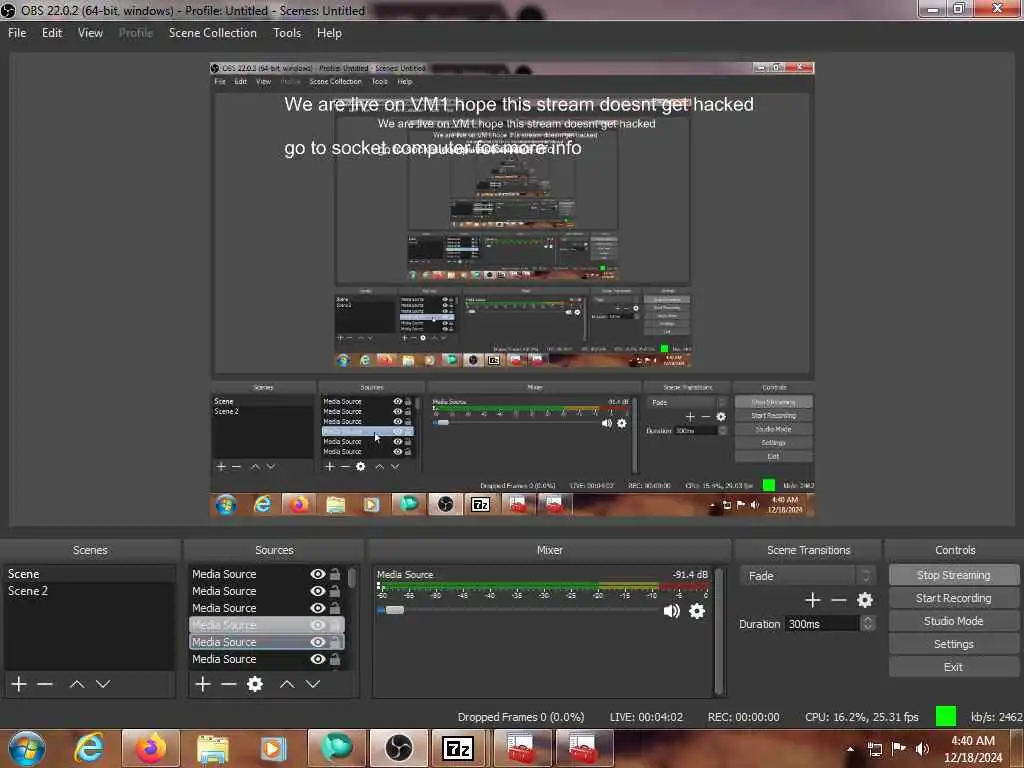Add a scene transition with the plus icon
Image resolution: width=1024 pixels, height=768 pixels.
tap(812, 600)
